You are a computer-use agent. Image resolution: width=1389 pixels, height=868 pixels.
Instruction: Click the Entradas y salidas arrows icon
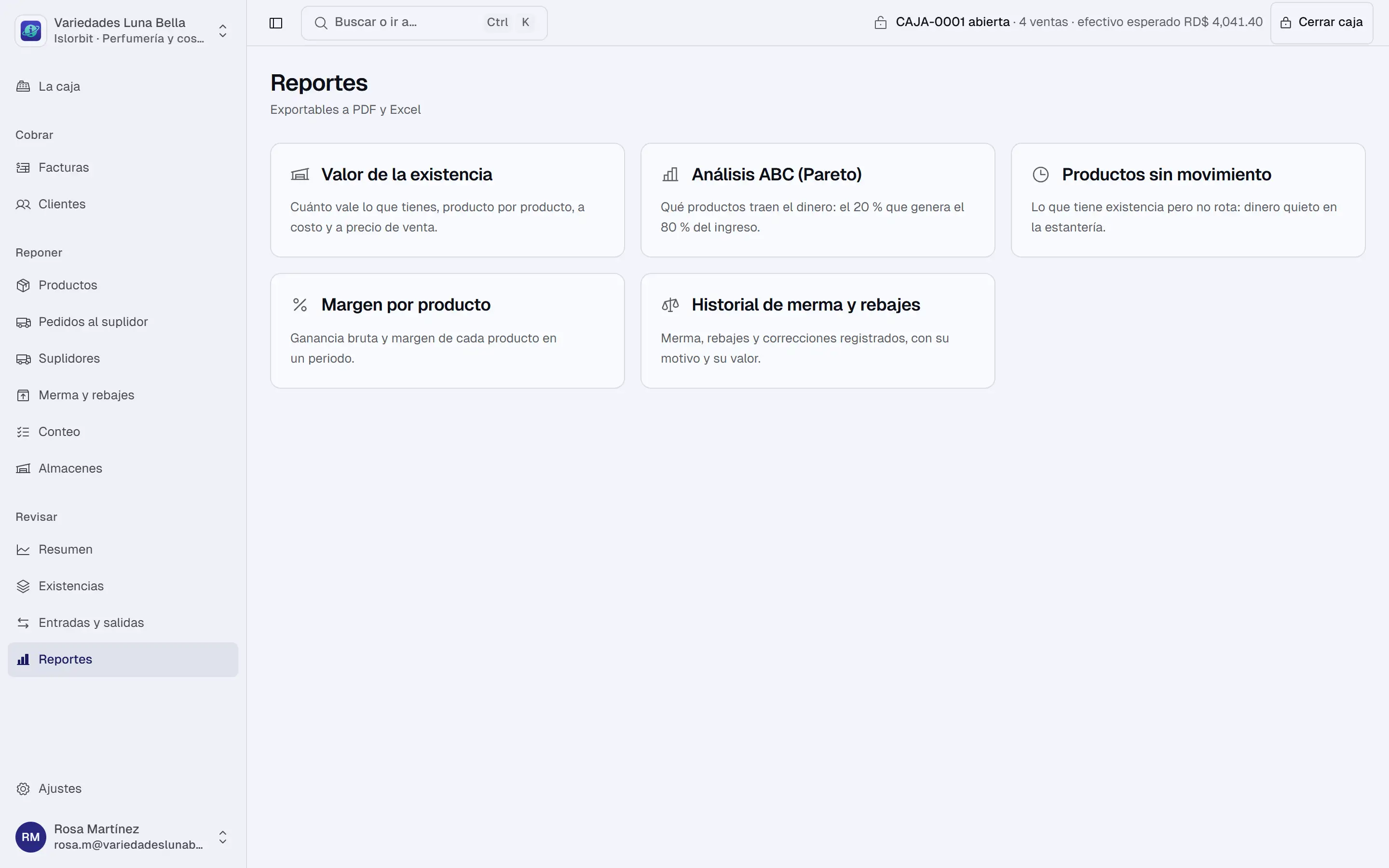pos(23,624)
